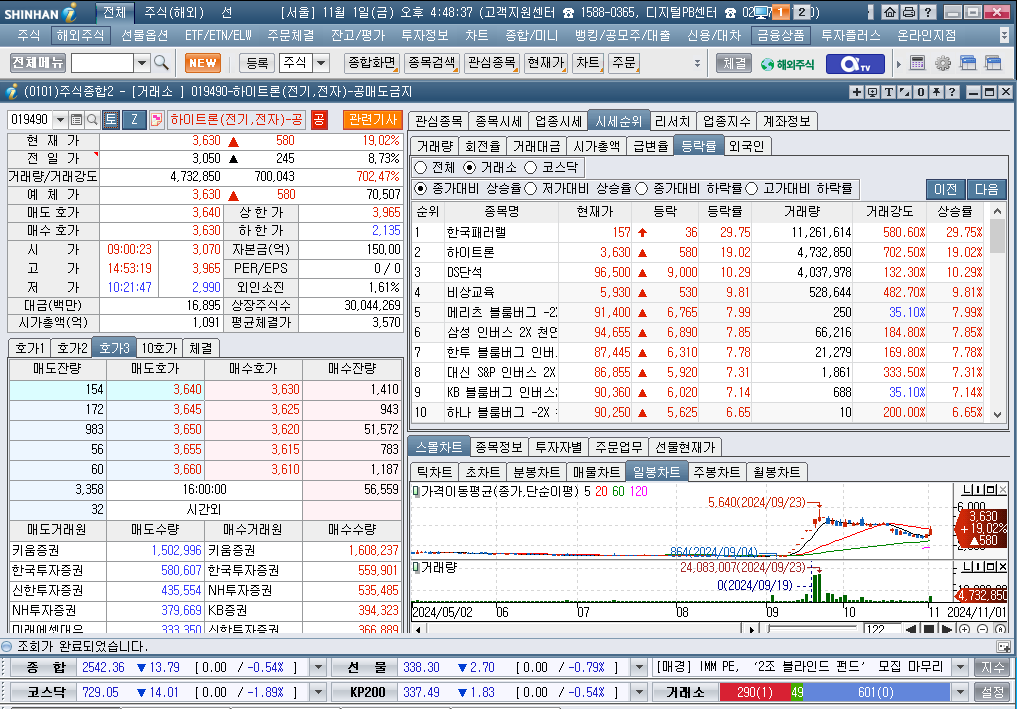Toggle the 거래량 indicator checkbox in chart

pyautogui.click(x=416, y=568)
